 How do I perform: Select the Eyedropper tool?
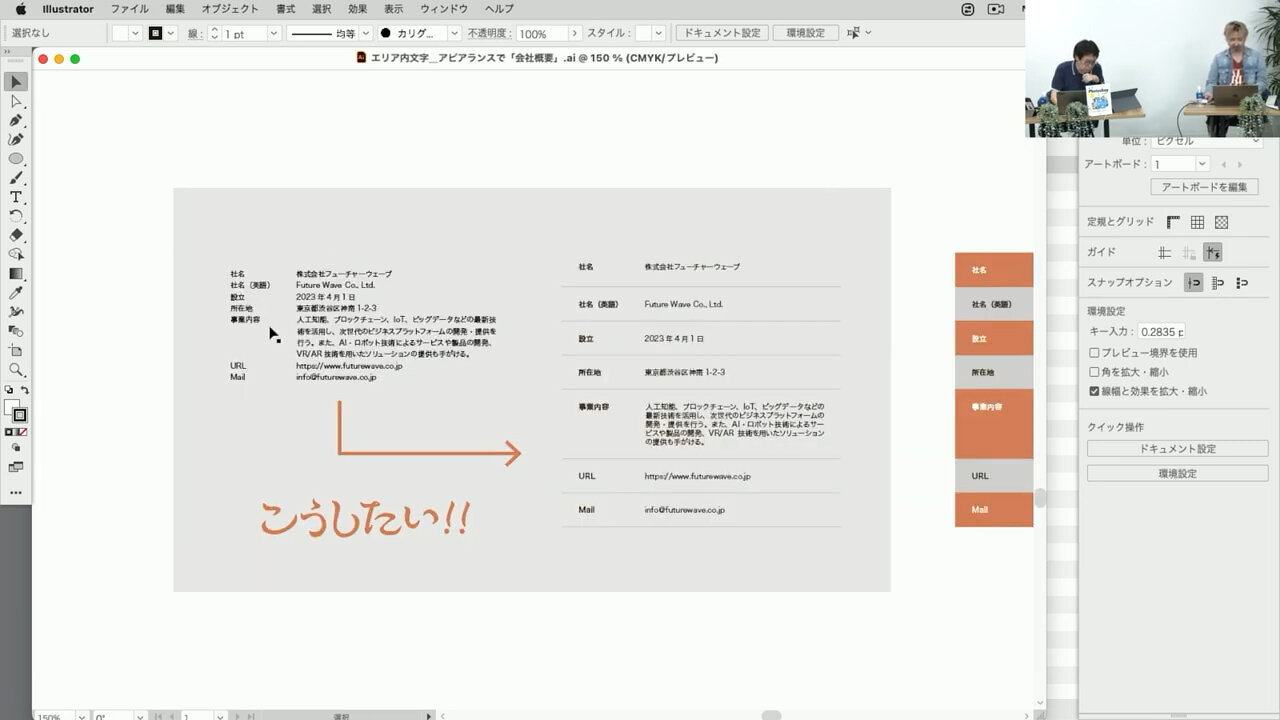tap(16, 293)
